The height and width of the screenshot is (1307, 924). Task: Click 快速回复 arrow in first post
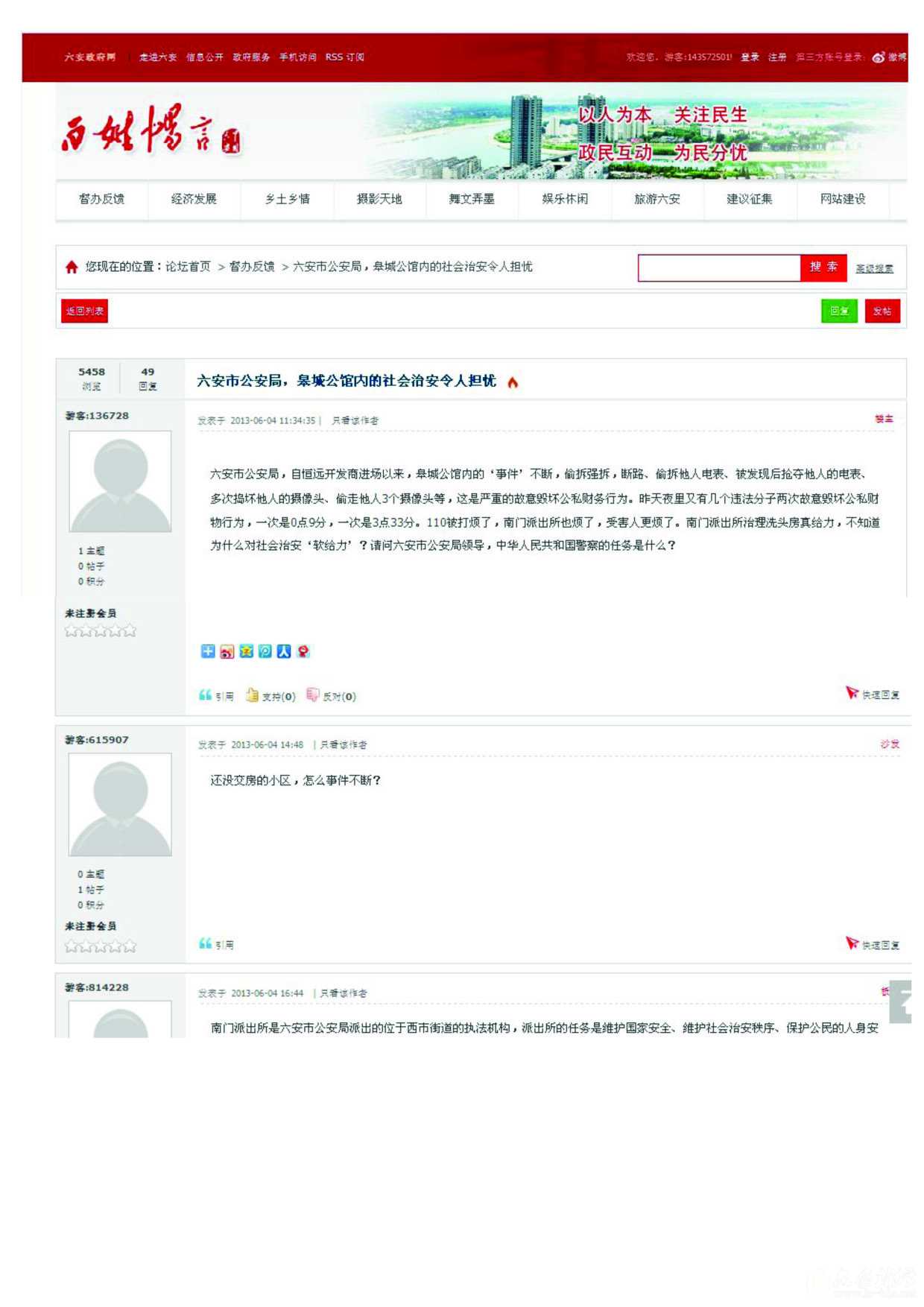coord(852,693)
